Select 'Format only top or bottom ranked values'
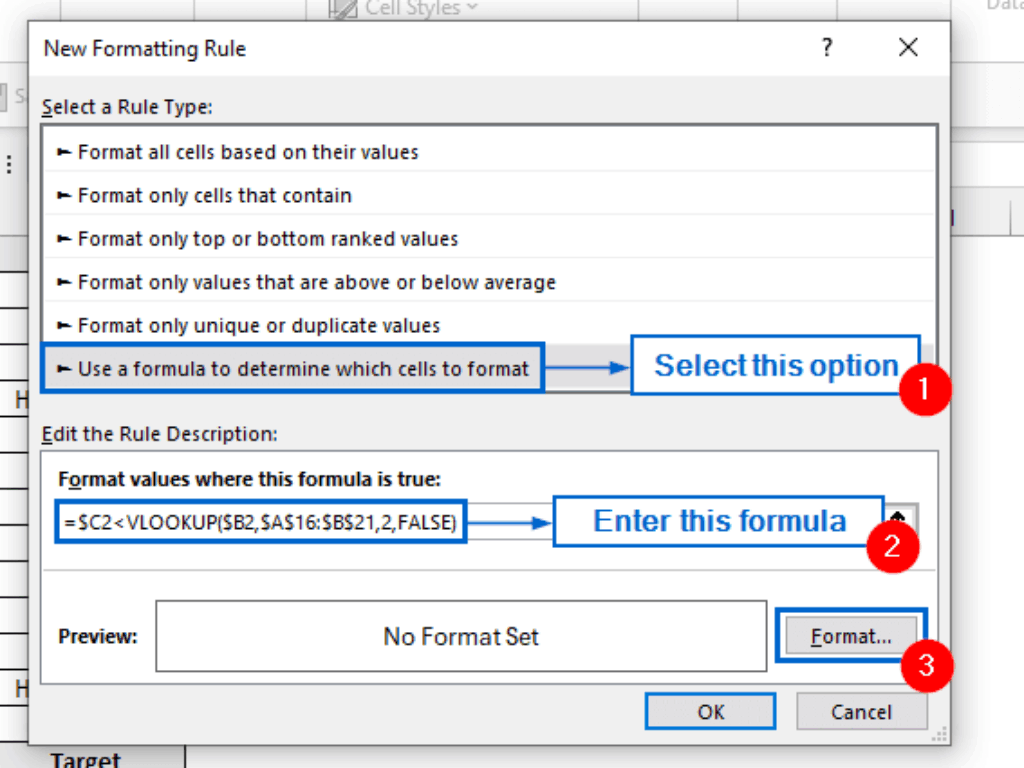Screen dimensions: 1024x768 (268, 239)
